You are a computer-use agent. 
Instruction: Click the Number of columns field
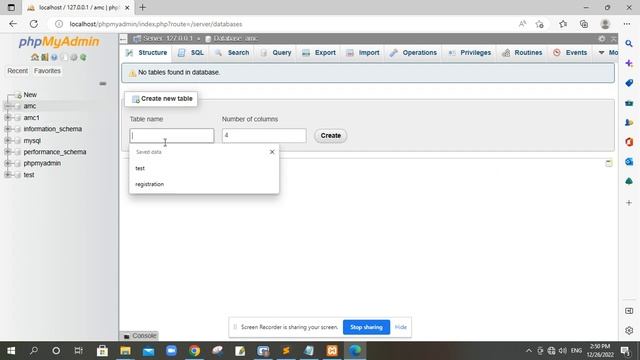264,136
